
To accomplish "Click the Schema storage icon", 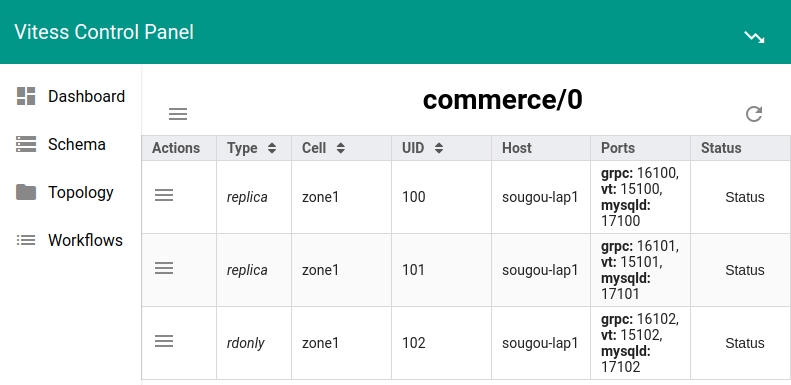I will (26, 144).
